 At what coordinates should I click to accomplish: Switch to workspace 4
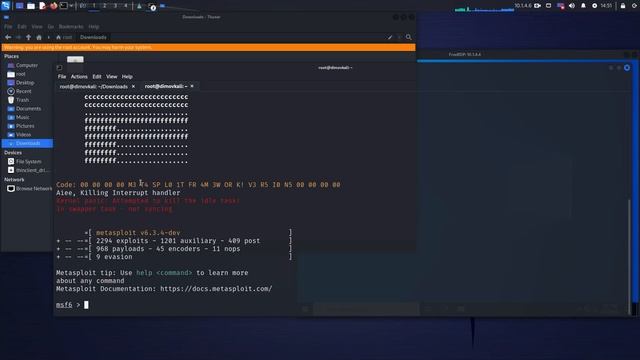(126, 6)
